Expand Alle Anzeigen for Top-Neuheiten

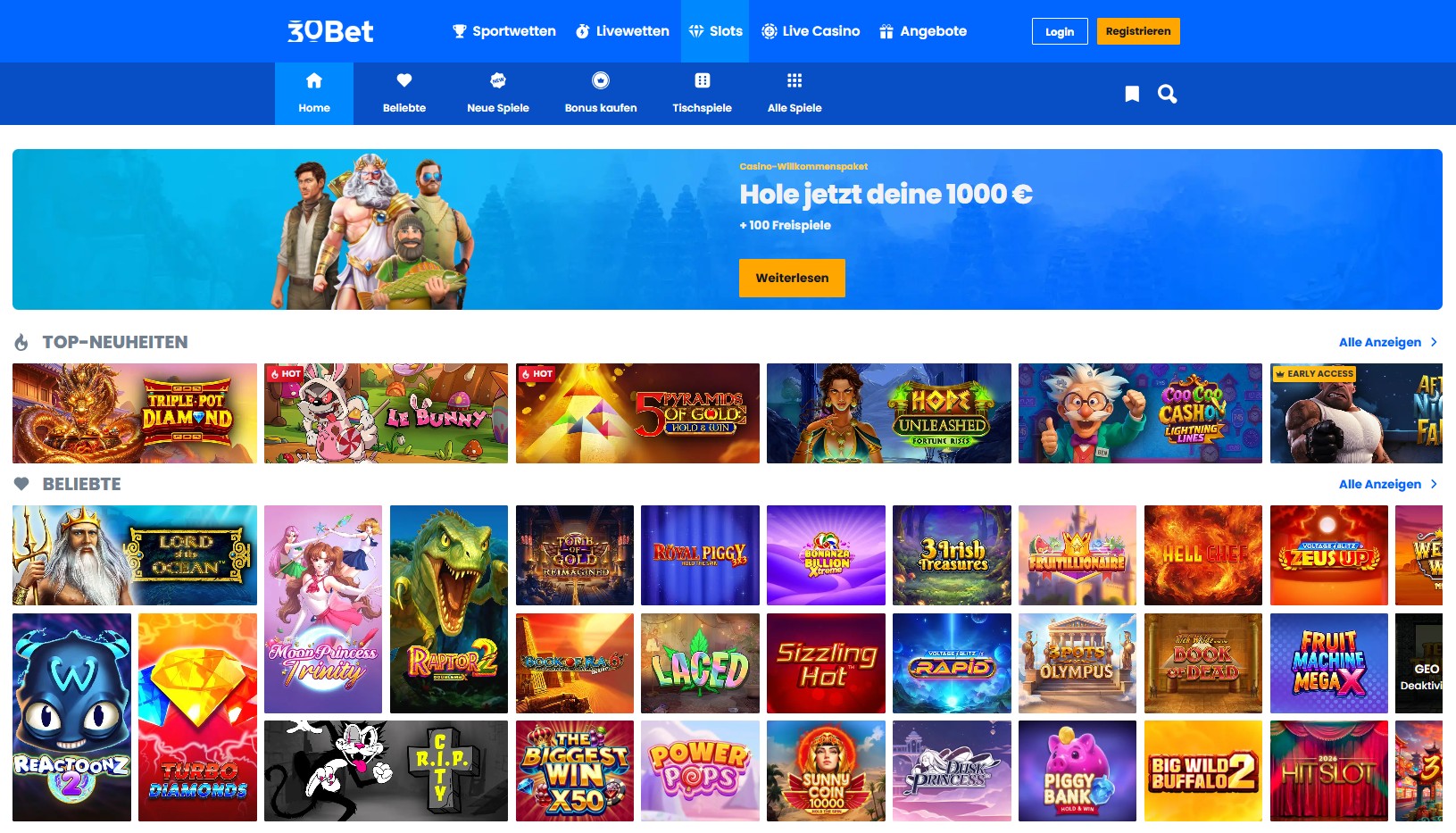click(x=1388, y=342)
